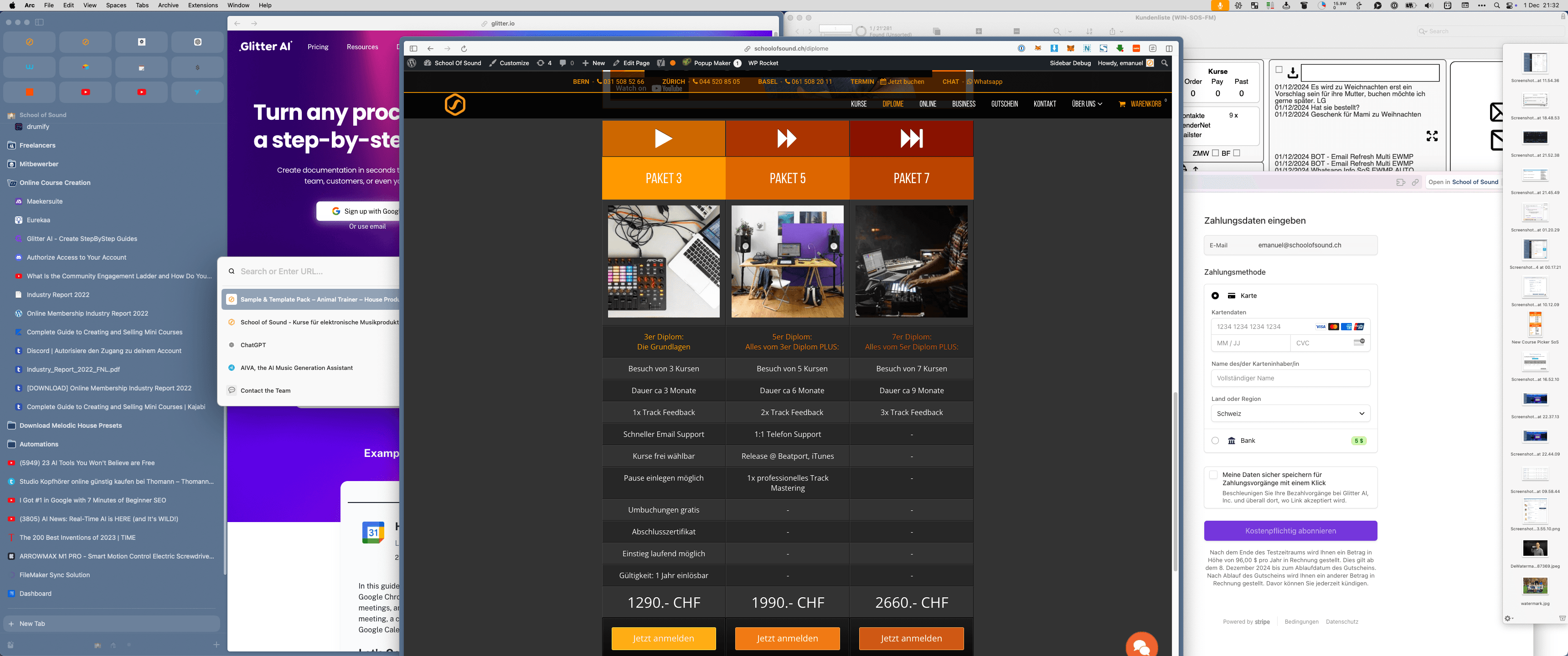Click the download icon in Kundenliste notes
Screen dimensions: 1568x656
click(1292, 73)
